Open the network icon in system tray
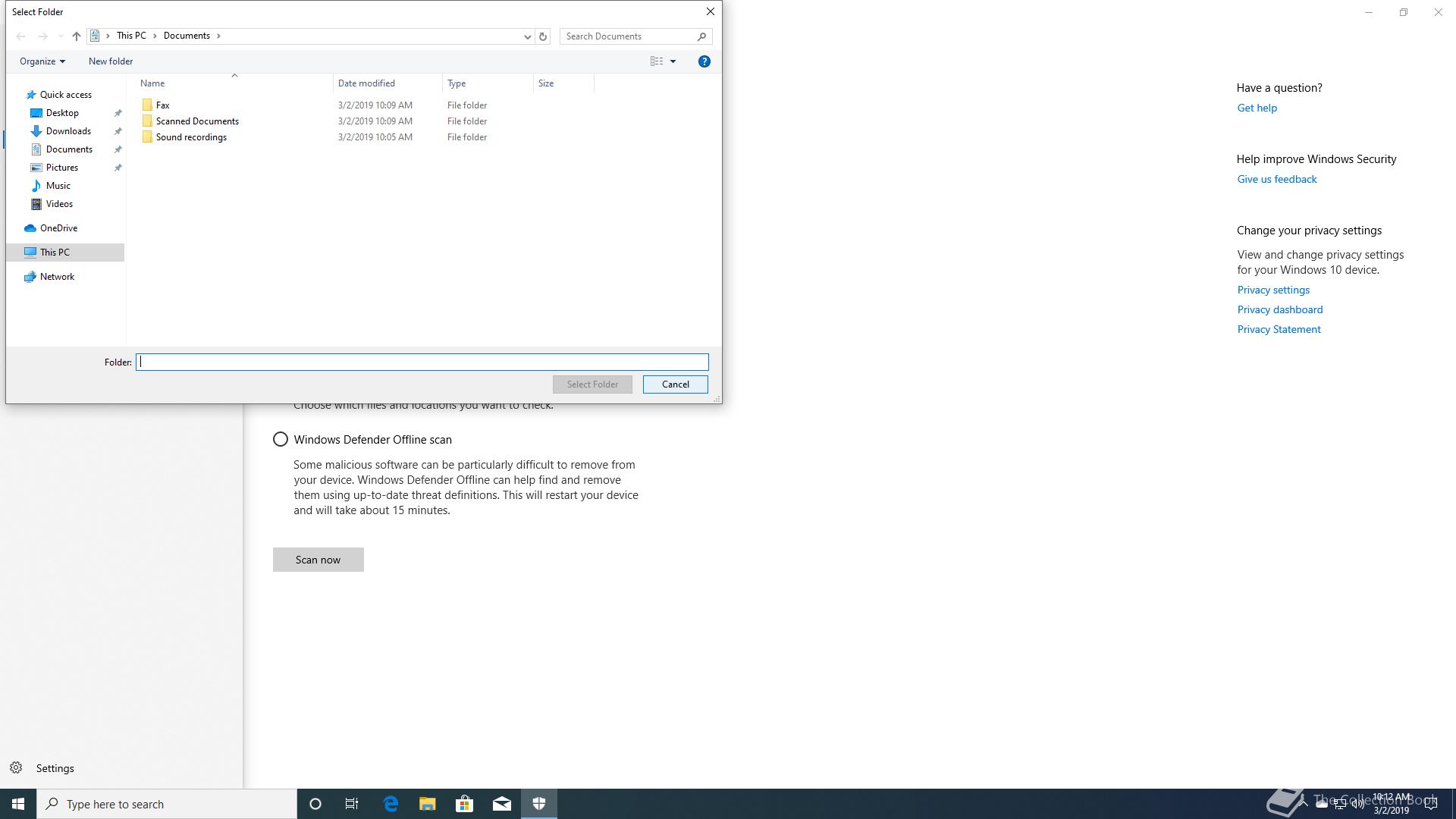 1339,804
